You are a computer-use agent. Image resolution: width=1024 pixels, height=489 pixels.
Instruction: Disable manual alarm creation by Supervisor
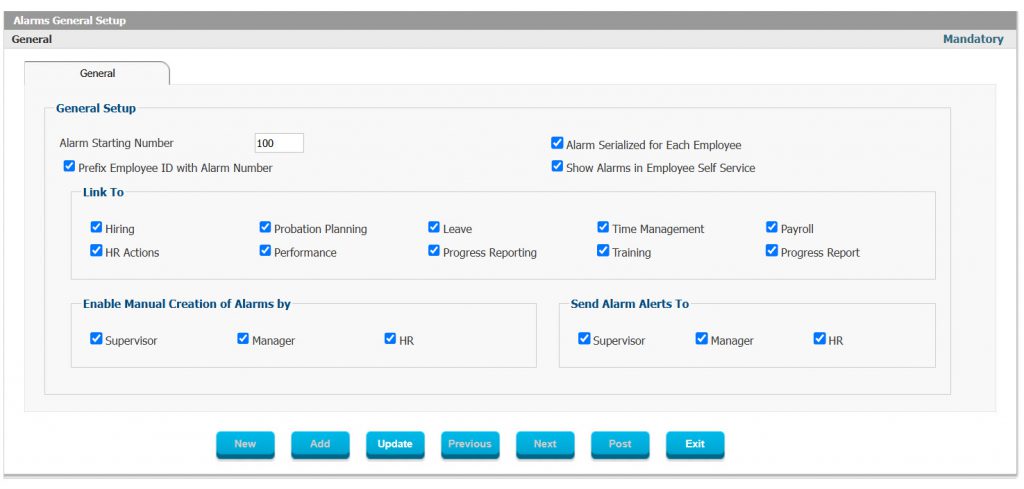pos(96,339)
